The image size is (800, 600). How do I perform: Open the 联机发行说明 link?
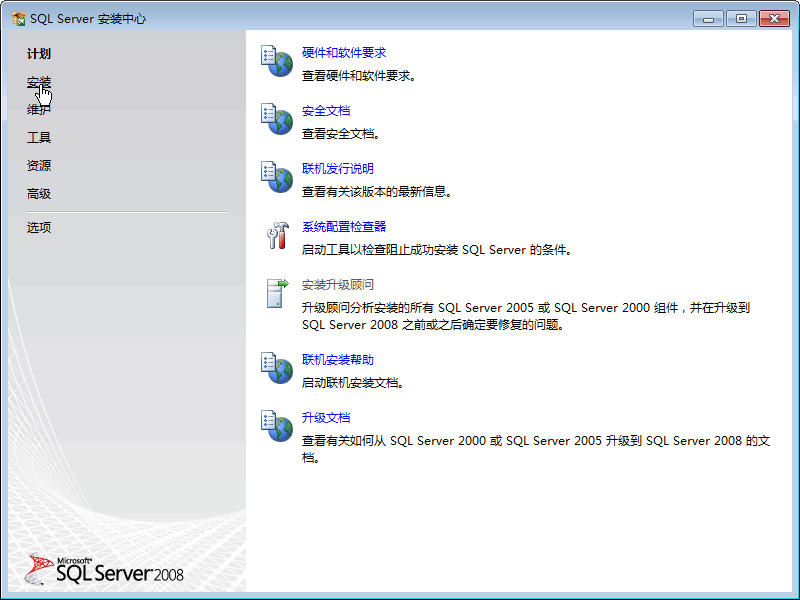[x=338, y=168]
